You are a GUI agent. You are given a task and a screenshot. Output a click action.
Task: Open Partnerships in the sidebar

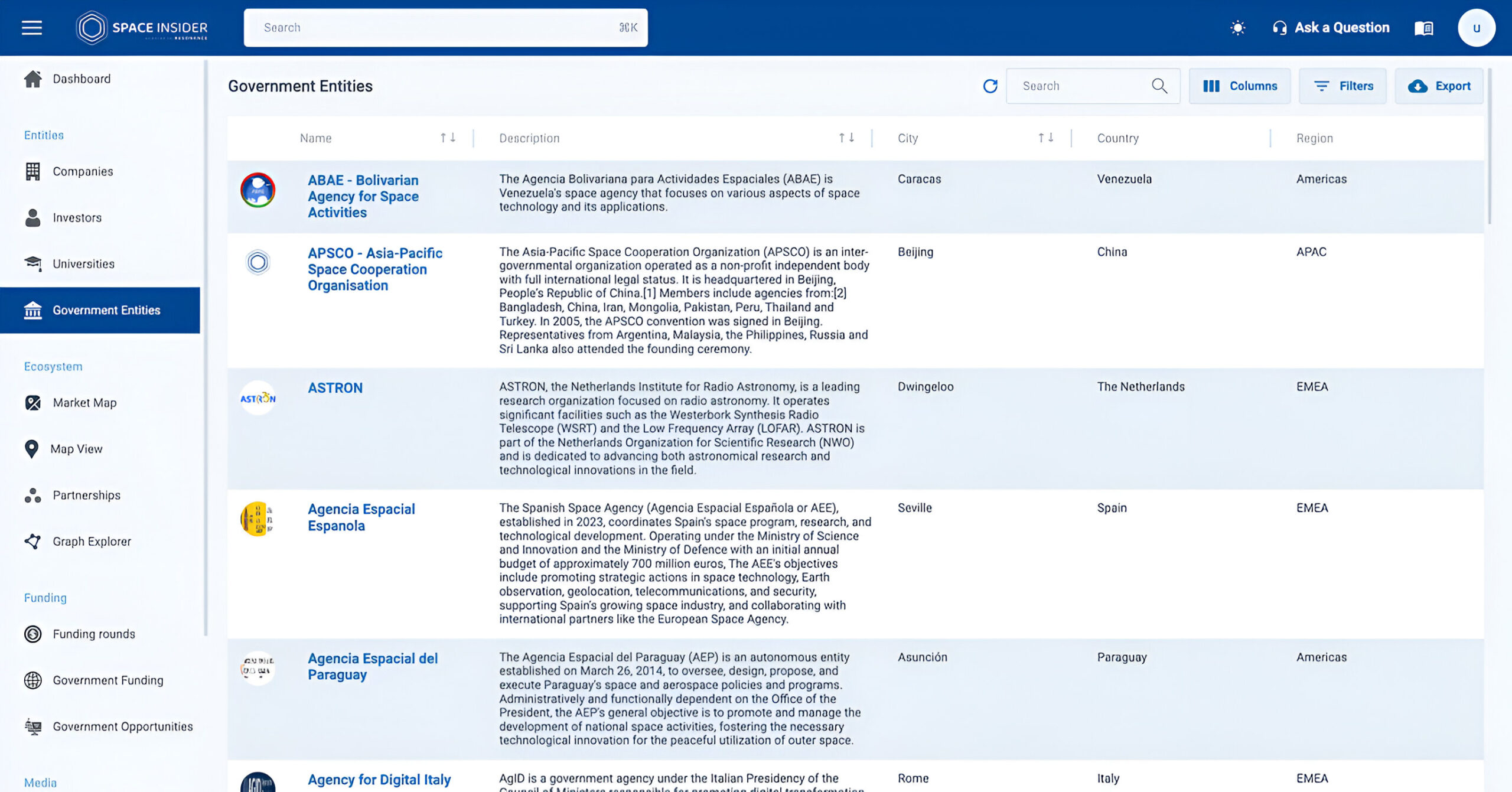(x=100, y=495)
